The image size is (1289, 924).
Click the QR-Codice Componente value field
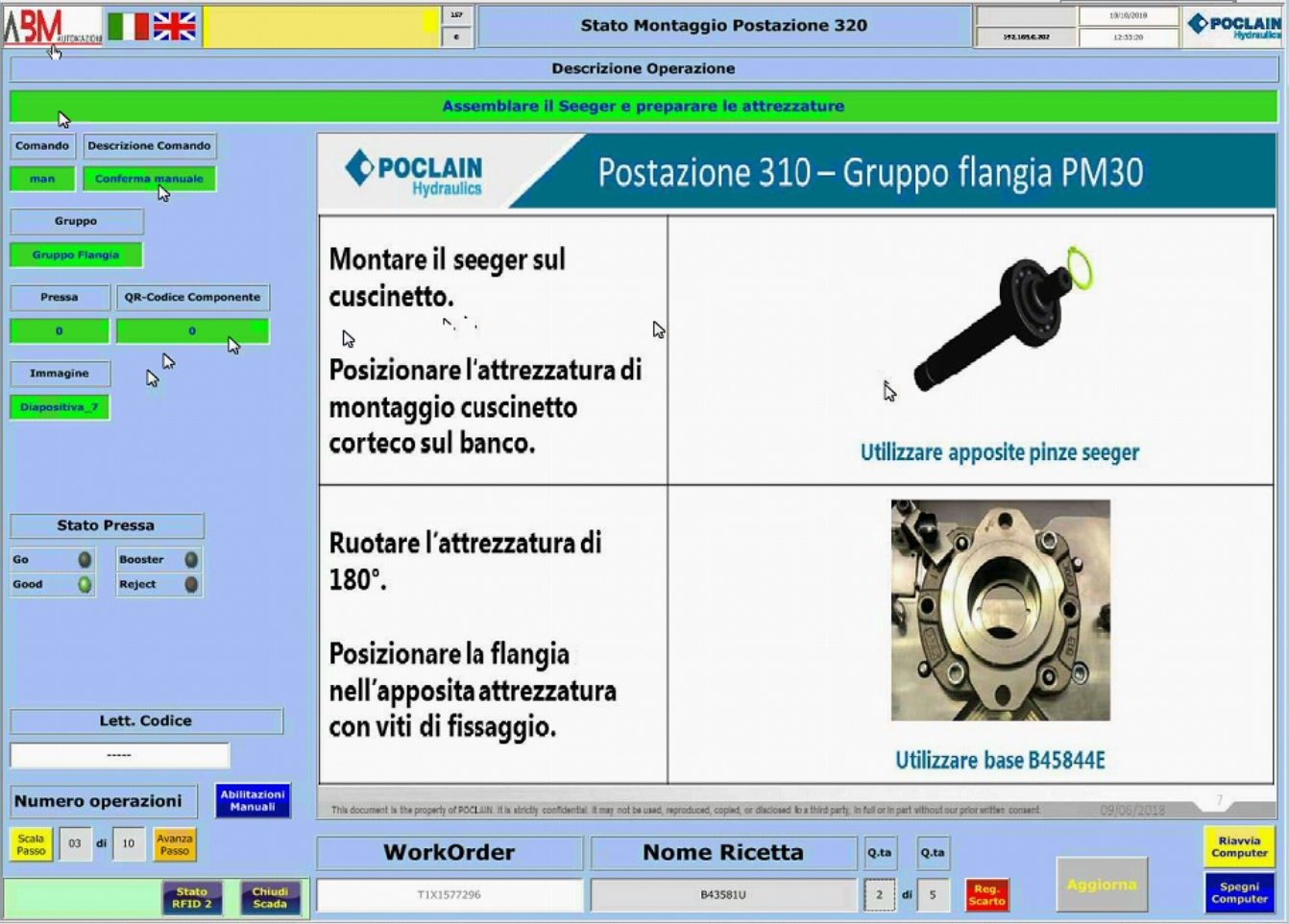192,331
